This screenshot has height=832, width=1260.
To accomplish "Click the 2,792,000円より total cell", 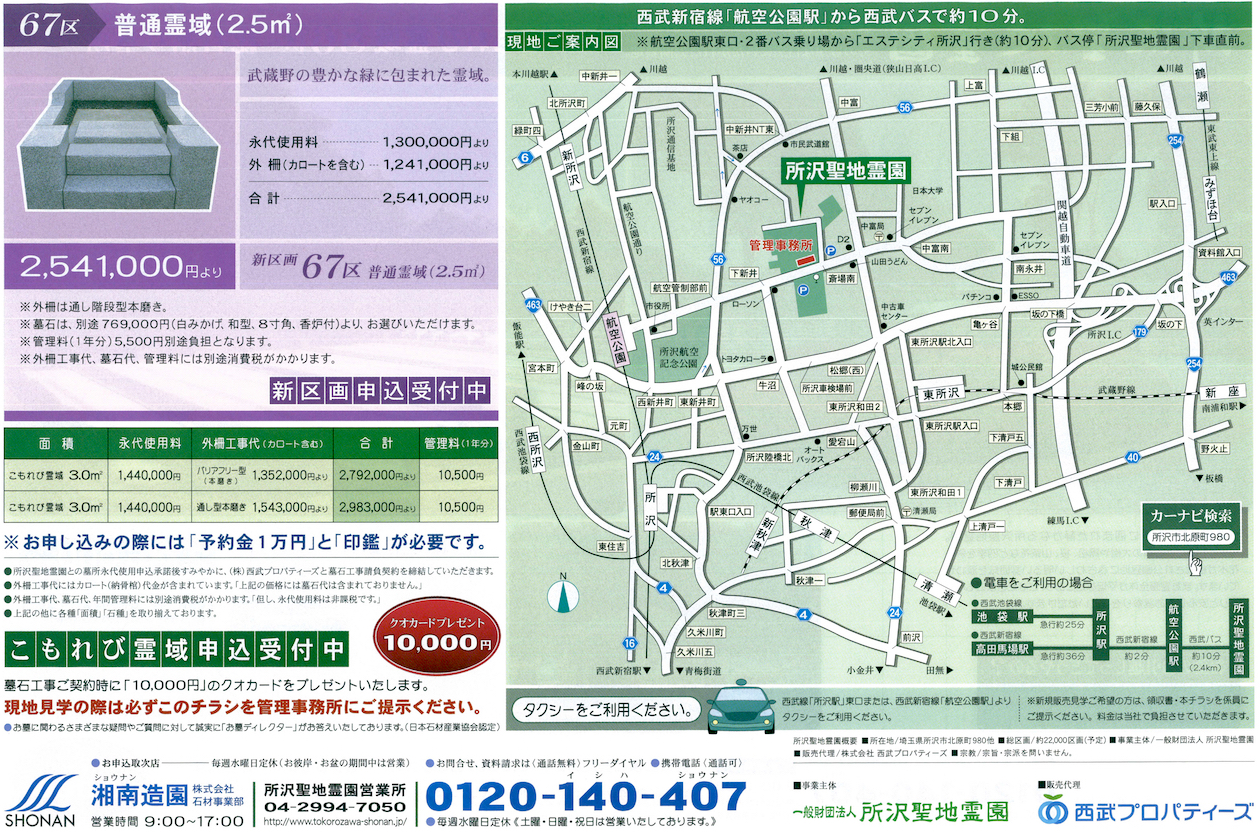I will pos(376,477).
